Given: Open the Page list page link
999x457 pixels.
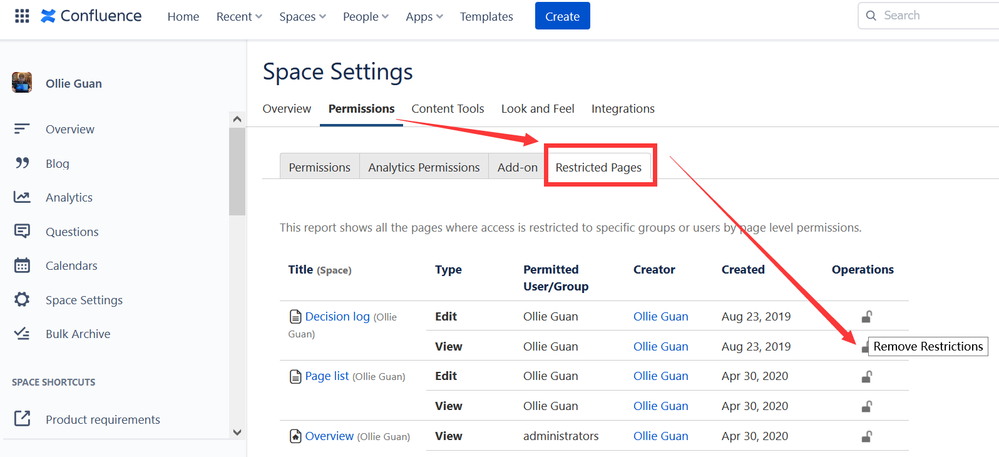Looking at the screenshot, I should (x=327, y=376).
